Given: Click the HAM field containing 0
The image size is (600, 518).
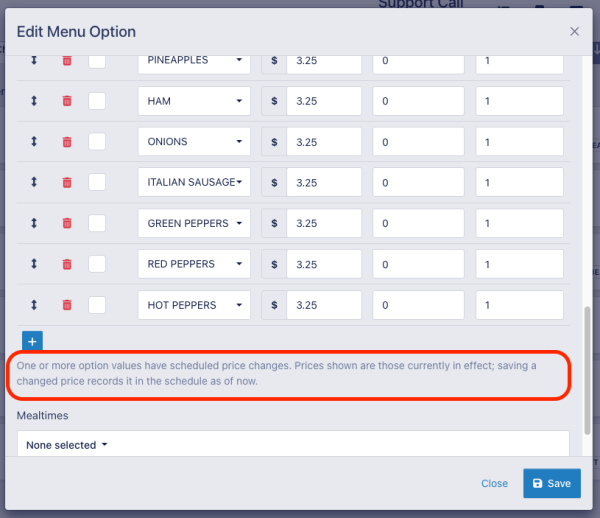Looking at the screenshot, I should (x=418, y=101).
